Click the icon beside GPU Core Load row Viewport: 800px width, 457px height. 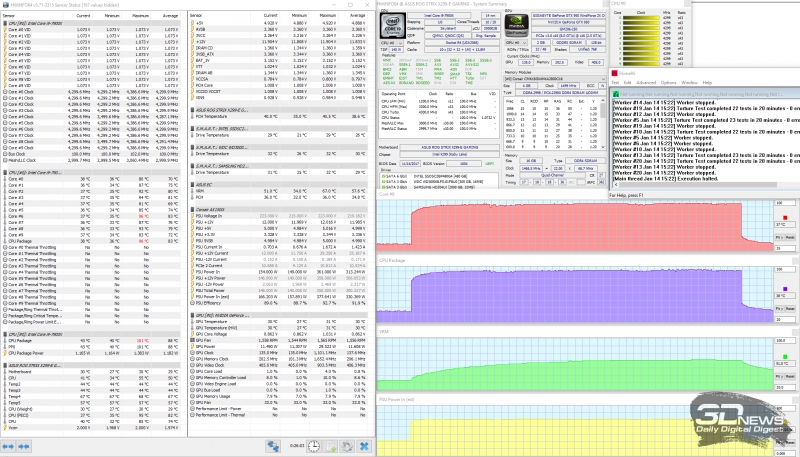click(x=192, y=371)
